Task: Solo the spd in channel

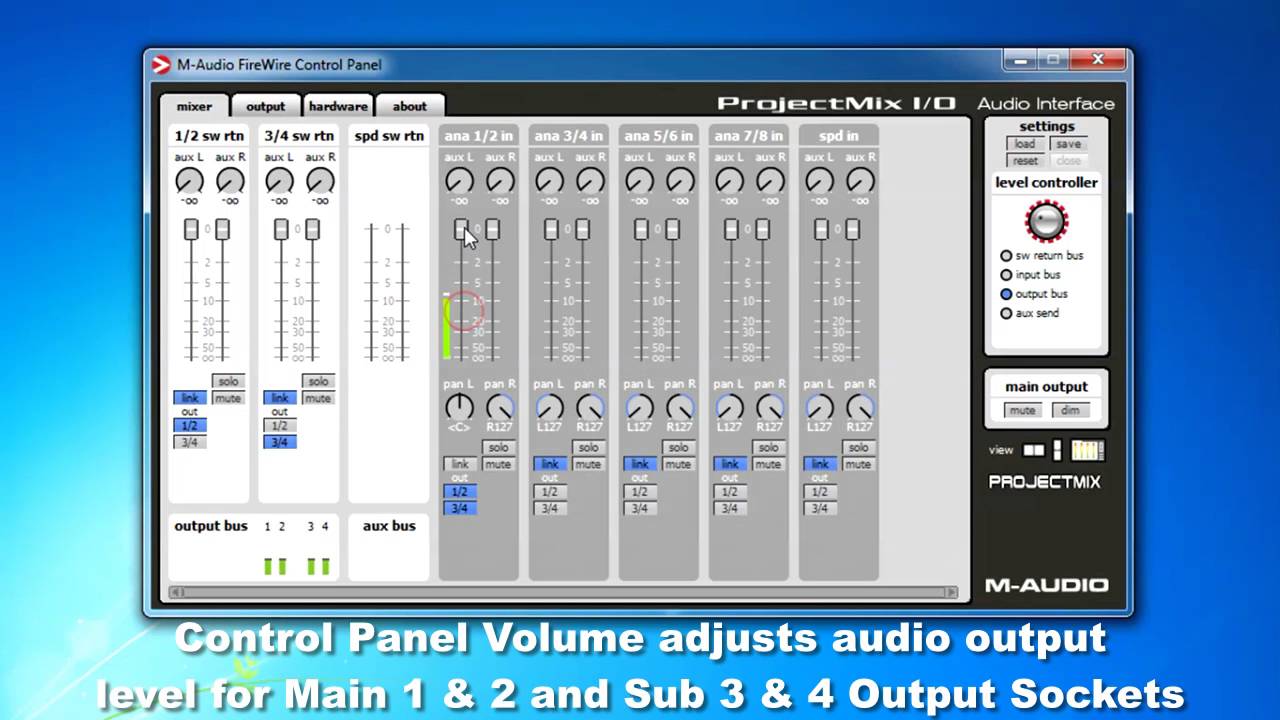Action: click(858, 448)
